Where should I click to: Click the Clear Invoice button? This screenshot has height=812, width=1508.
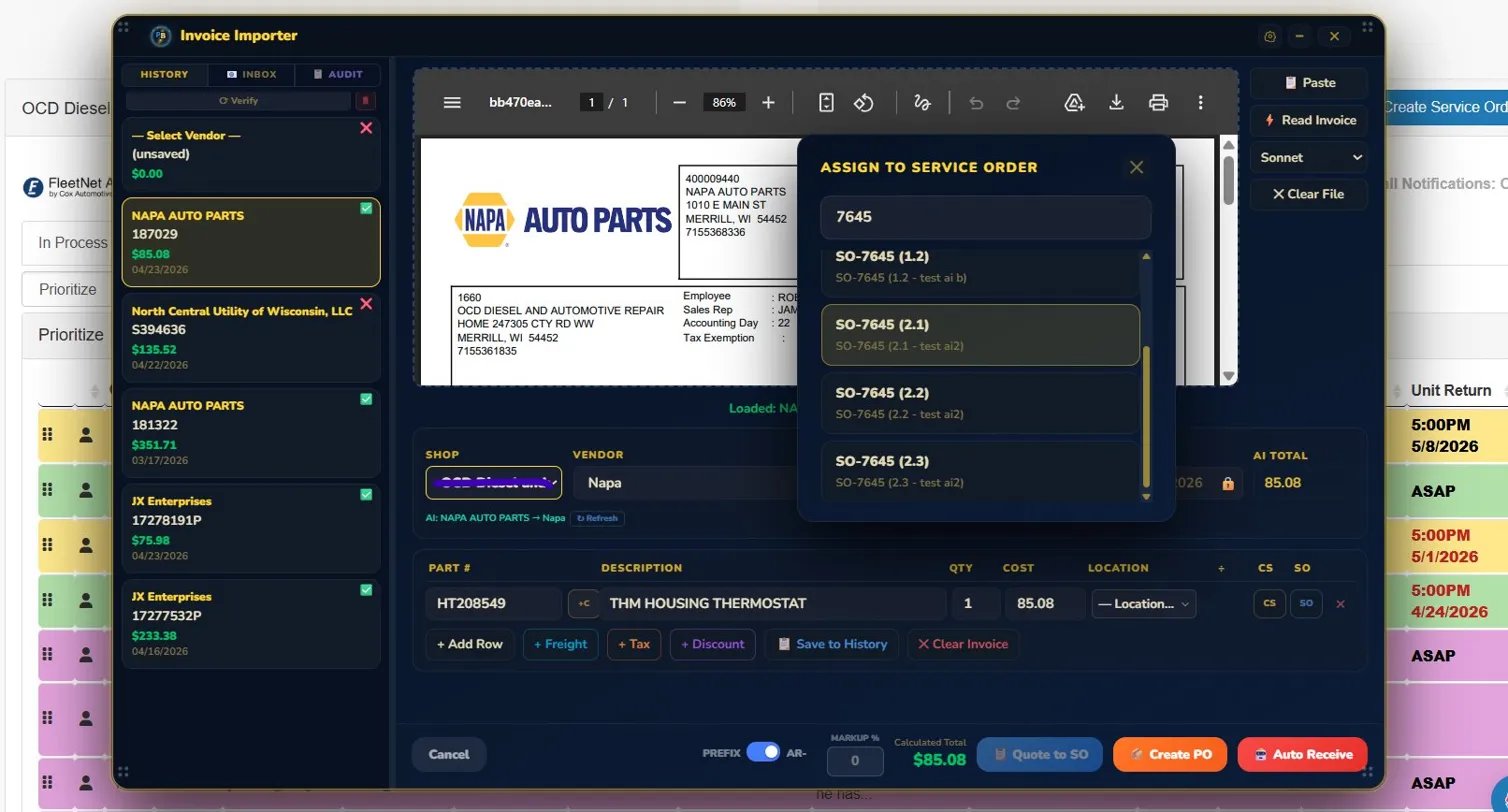963,644
